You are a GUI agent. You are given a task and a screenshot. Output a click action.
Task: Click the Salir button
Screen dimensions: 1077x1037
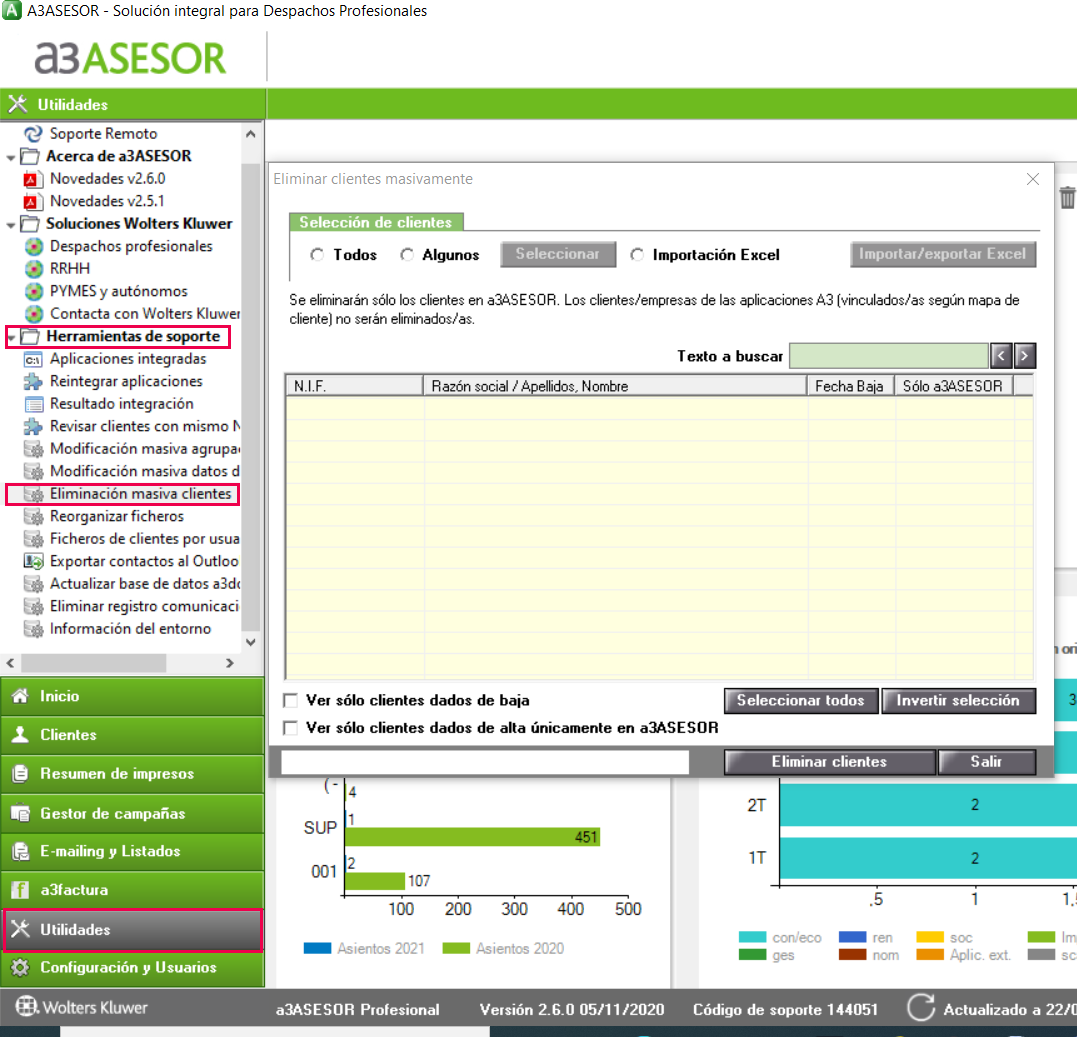click(x=986, y=762)
